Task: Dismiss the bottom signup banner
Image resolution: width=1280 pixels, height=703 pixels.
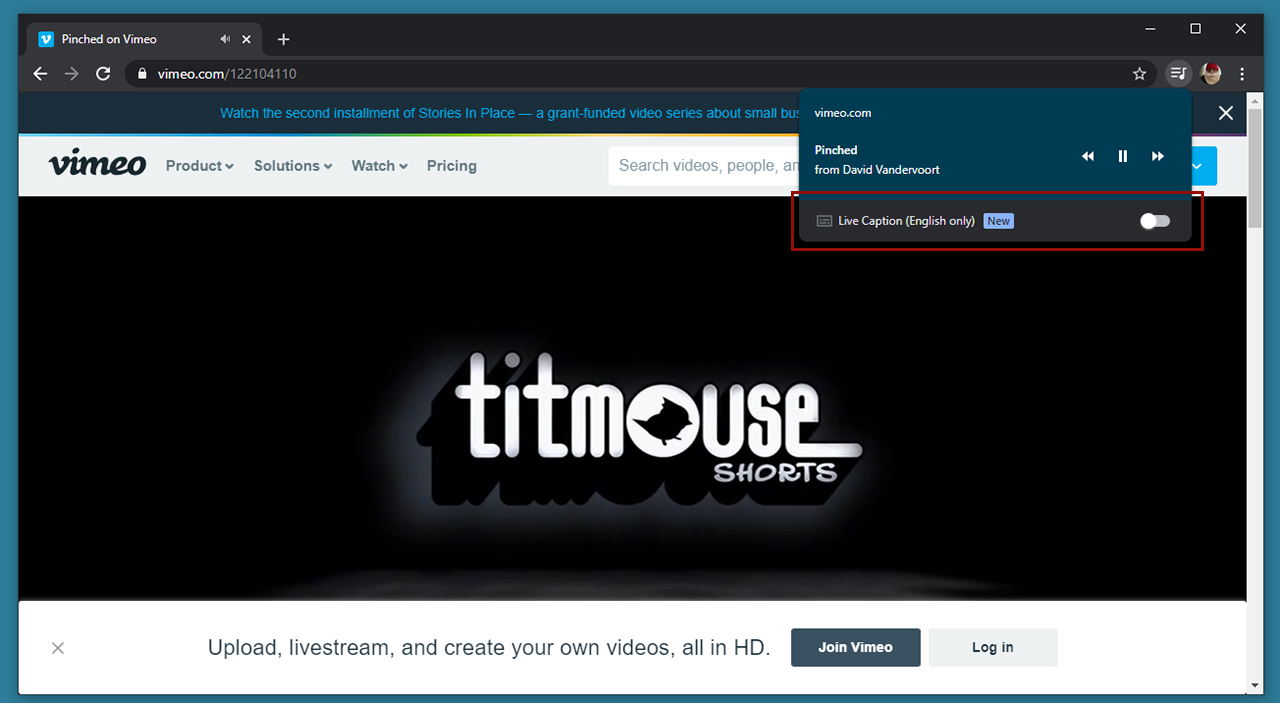Action: pyautogui.click(x=58, y=648)
